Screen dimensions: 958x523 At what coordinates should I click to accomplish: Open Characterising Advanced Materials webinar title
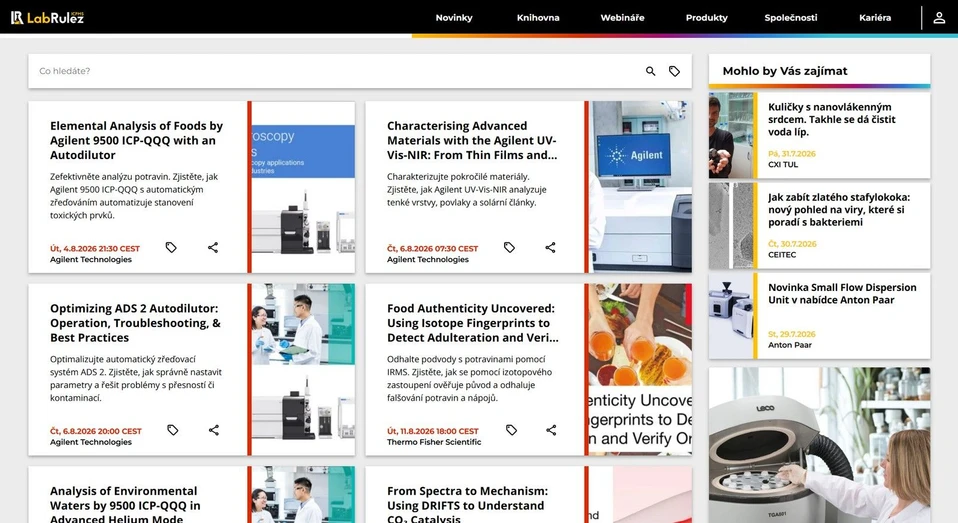[x=472, y=141]
